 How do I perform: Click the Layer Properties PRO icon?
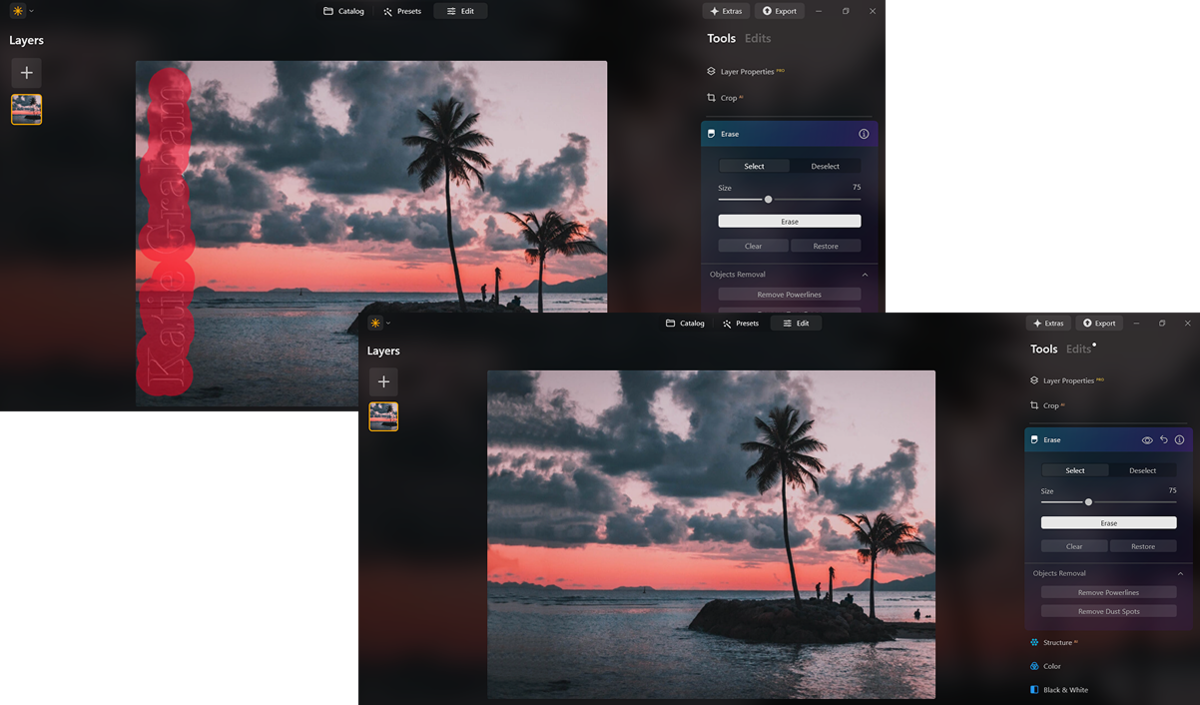(x=1034, y=380)
